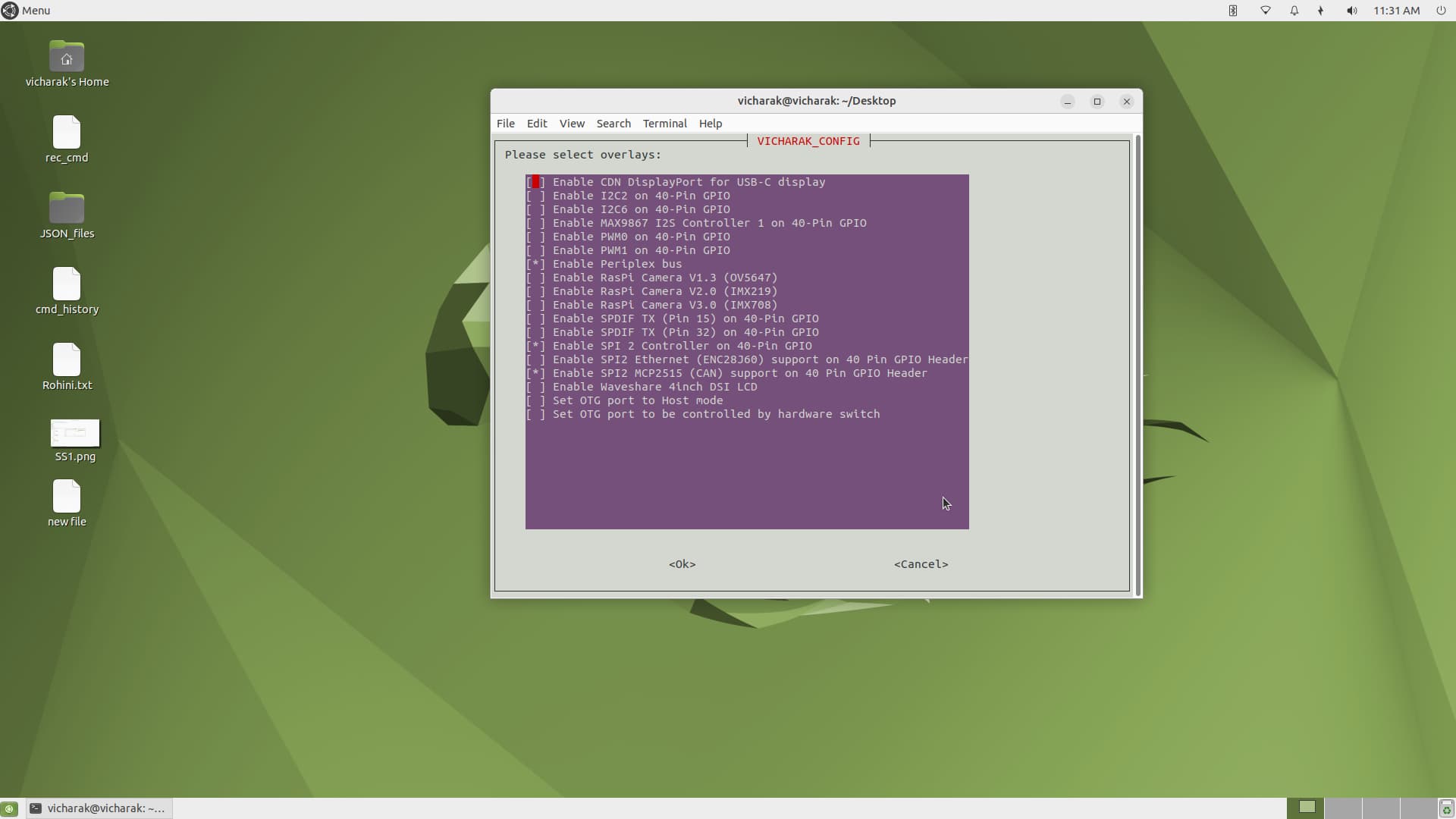The width and height of the screenshot is (1456, 819).
Task: Open the JSON_files folder icon
Action: (67, 209)
